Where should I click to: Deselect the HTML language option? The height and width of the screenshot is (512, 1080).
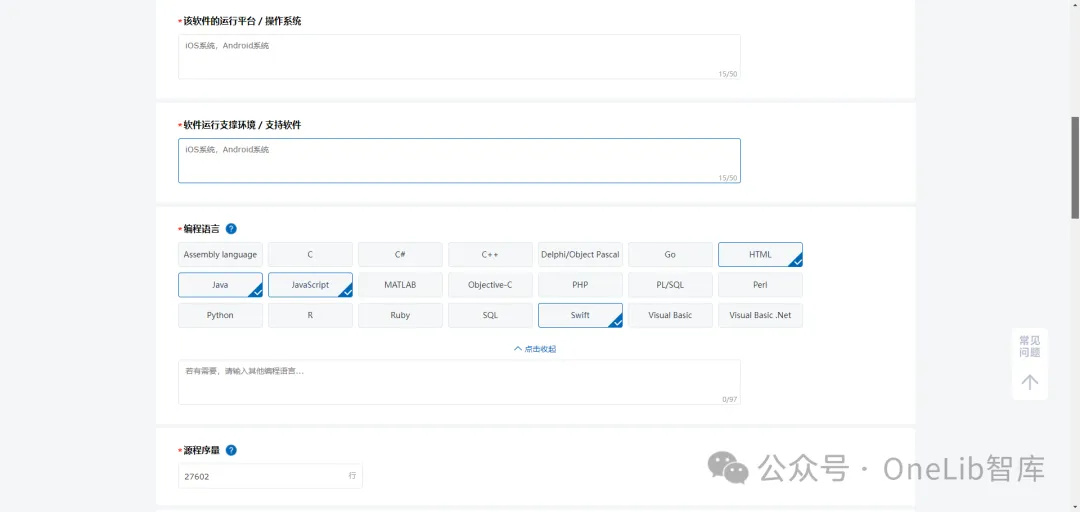point(760,255)
